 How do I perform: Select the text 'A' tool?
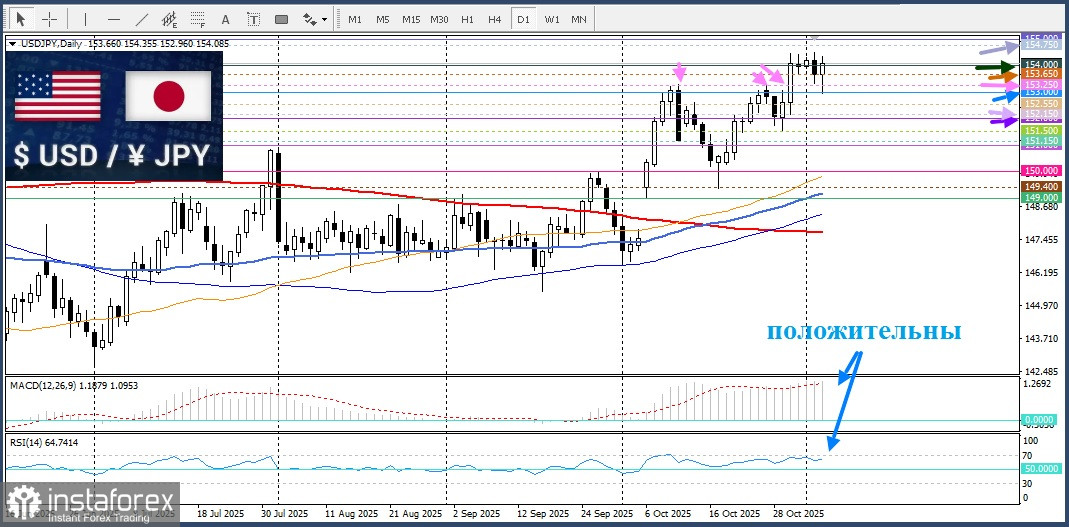pyautogui.click(x=225, y=19)
